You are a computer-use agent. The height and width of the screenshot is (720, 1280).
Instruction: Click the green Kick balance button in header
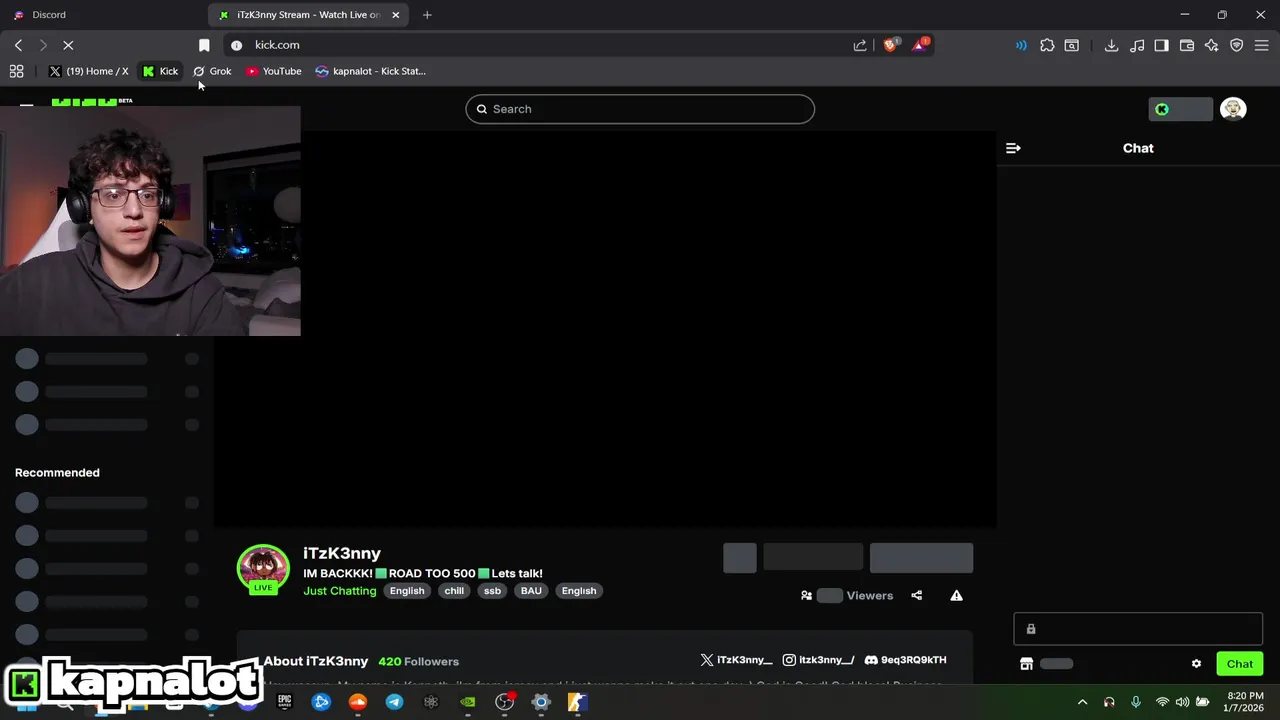pos(1181,109)
